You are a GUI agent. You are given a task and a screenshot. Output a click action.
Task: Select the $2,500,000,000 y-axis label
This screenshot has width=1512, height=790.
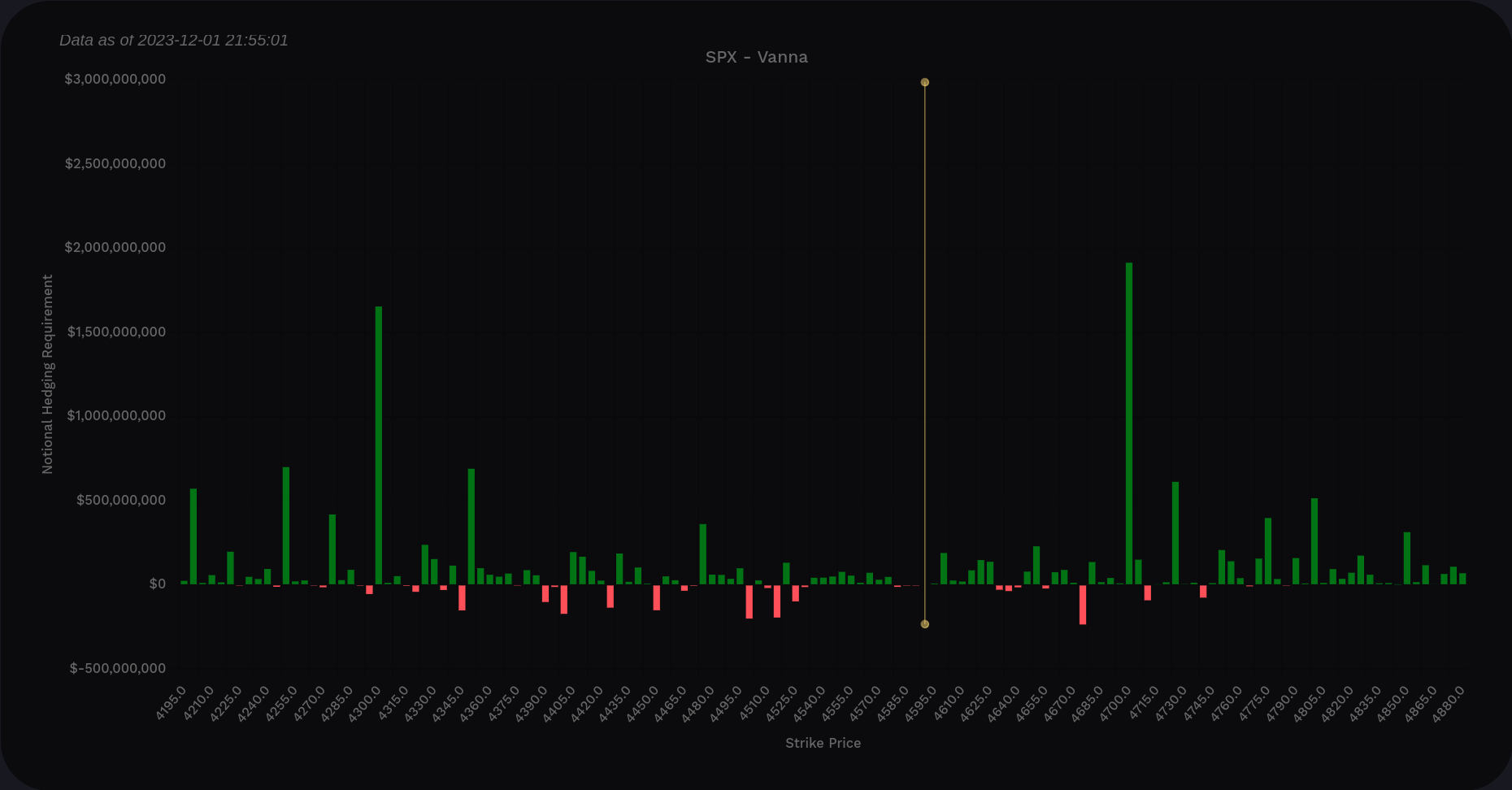[x=115, y=163]
